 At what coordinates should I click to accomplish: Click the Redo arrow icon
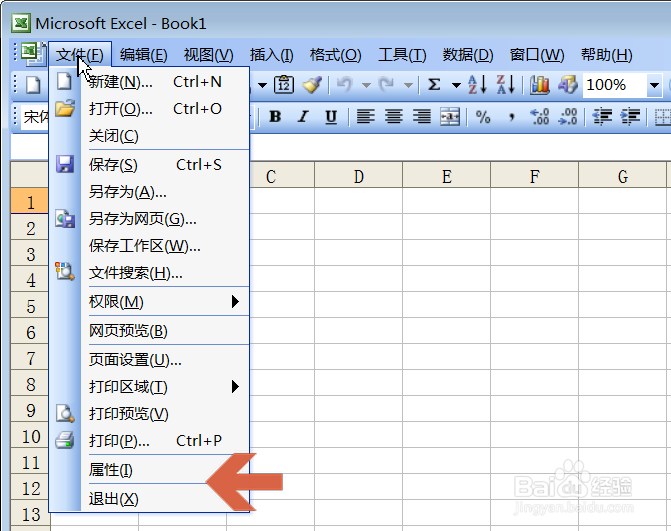point(387,84)
